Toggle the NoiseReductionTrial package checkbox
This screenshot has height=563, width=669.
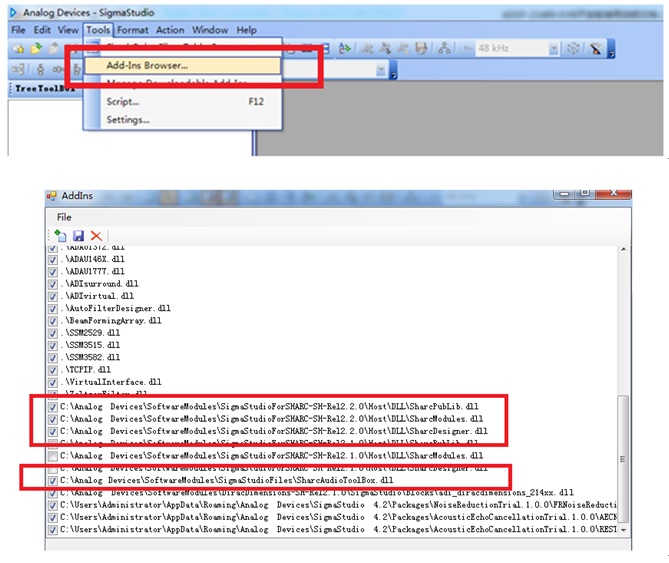[53, 505]
